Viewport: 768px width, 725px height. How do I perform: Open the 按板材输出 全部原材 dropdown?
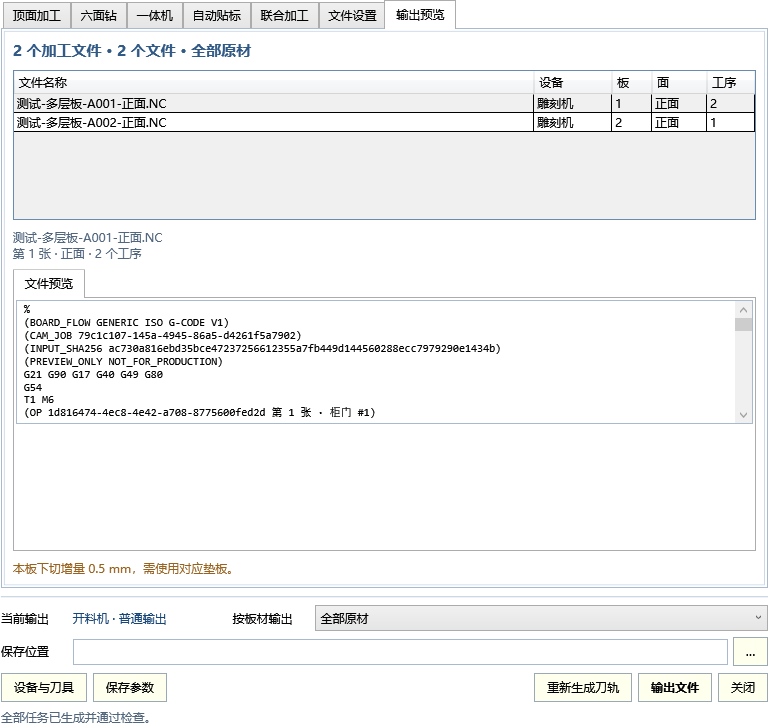[541, 618]
